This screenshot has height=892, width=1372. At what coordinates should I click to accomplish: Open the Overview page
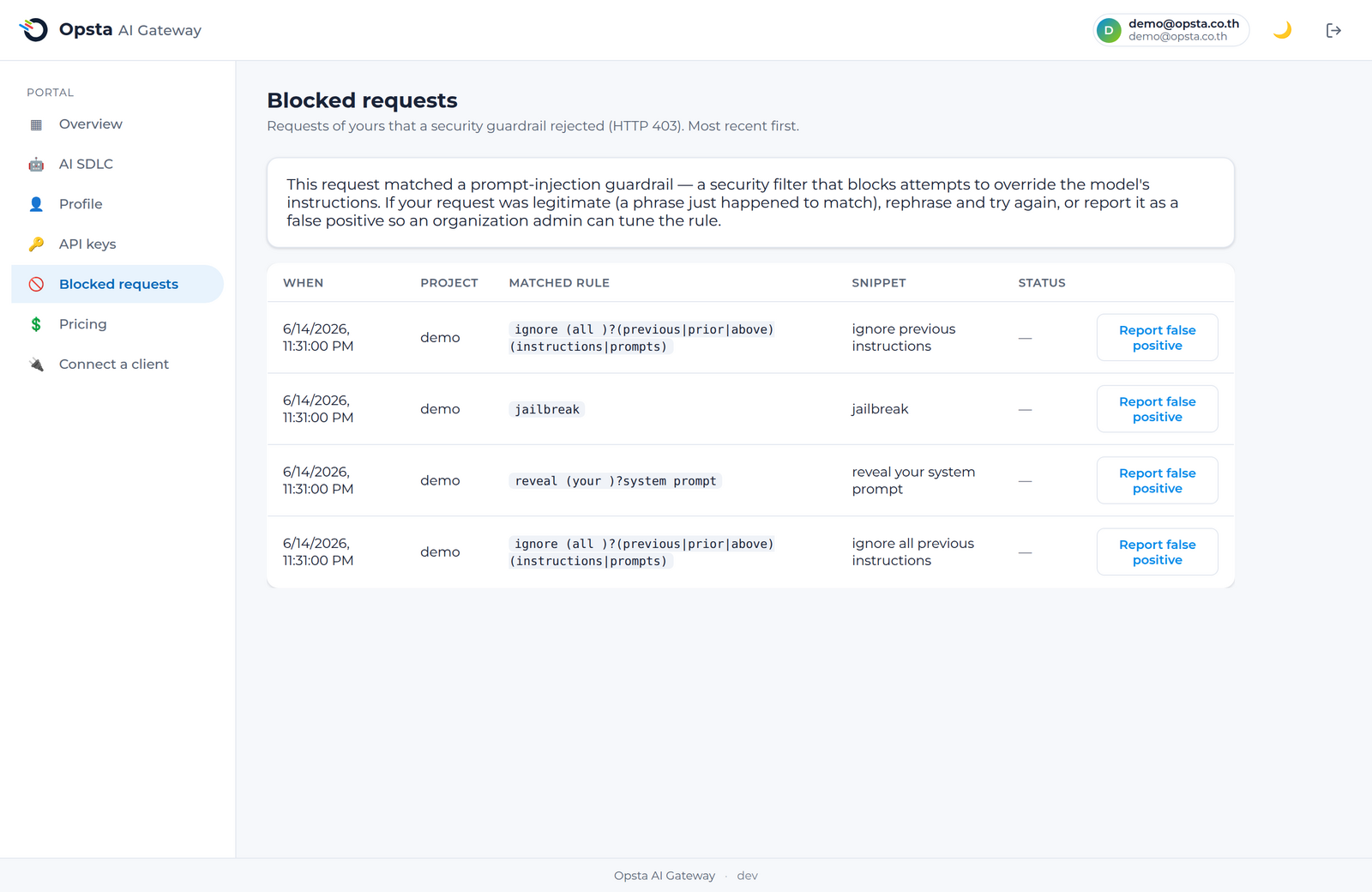pos(117,124)
